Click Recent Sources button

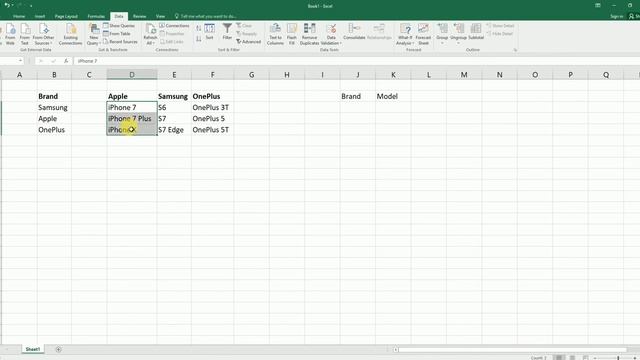coord(120,41)
